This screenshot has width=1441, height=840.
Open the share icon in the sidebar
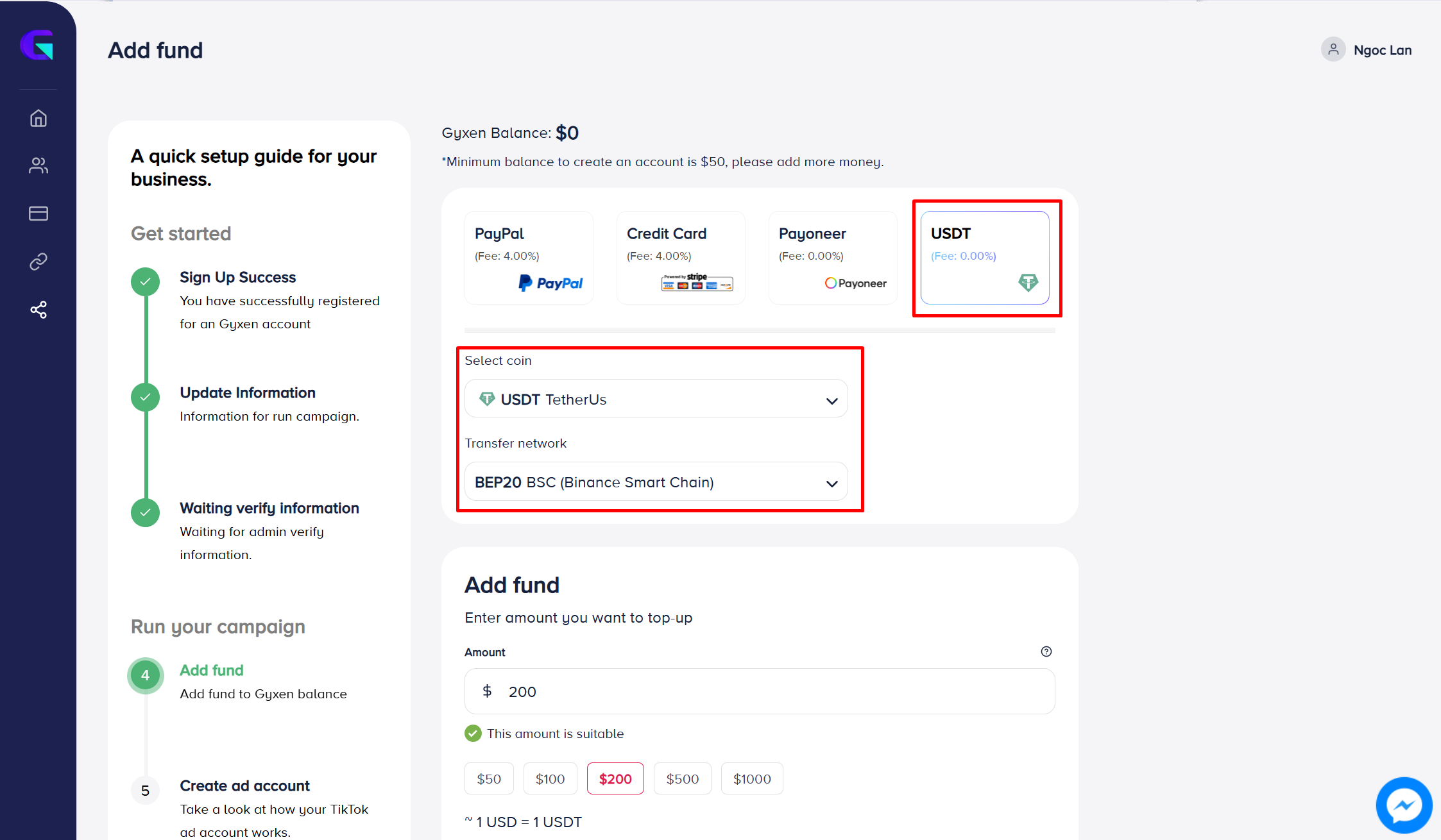(x=38, y=310)
